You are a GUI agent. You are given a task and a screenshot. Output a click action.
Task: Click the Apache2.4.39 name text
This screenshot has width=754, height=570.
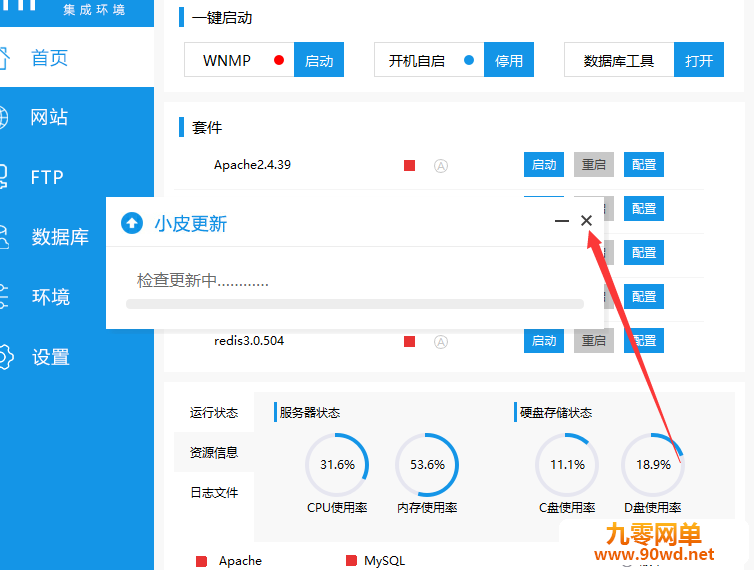tap(252, 165)
